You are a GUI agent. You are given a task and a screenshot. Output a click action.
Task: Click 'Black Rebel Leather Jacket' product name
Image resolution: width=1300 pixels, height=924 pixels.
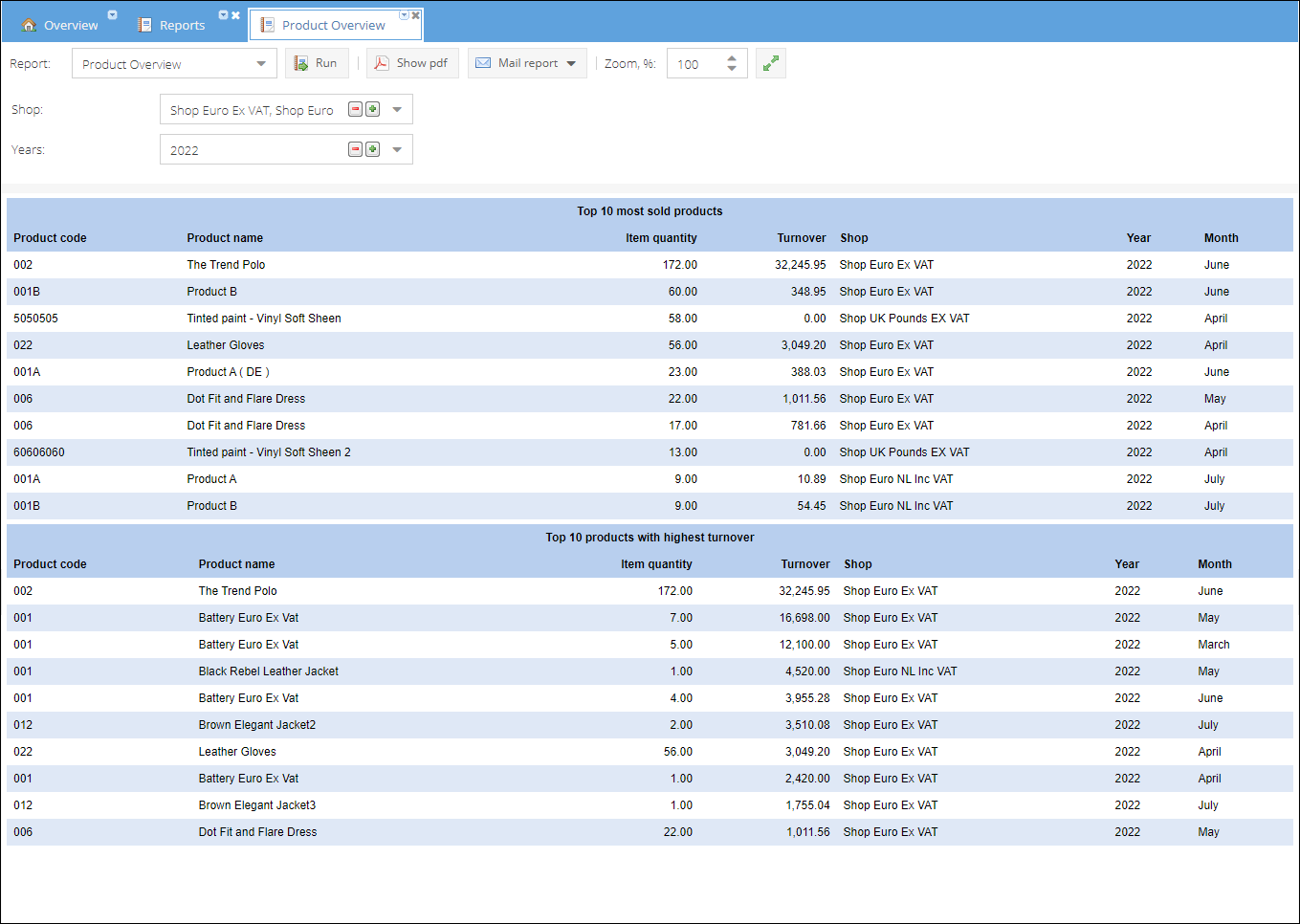(269, 671)
